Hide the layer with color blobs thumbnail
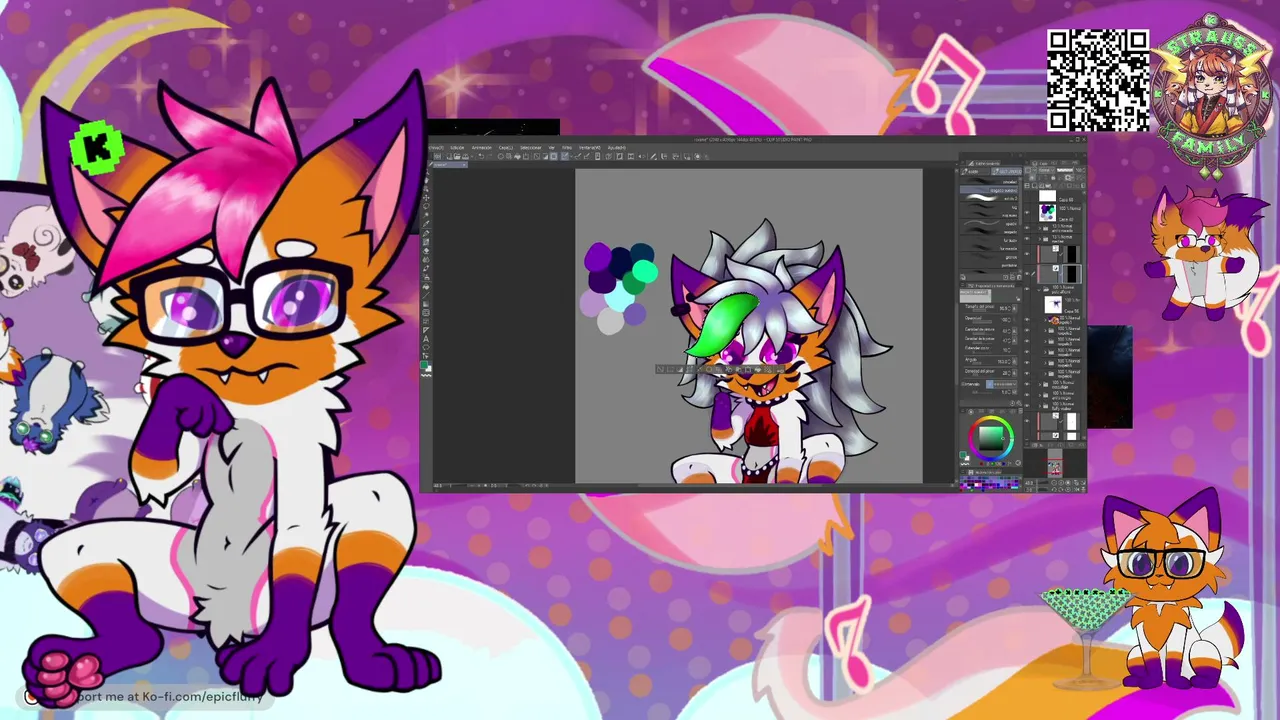This screenshot has height=720, width=1280. pos(1027,212)
